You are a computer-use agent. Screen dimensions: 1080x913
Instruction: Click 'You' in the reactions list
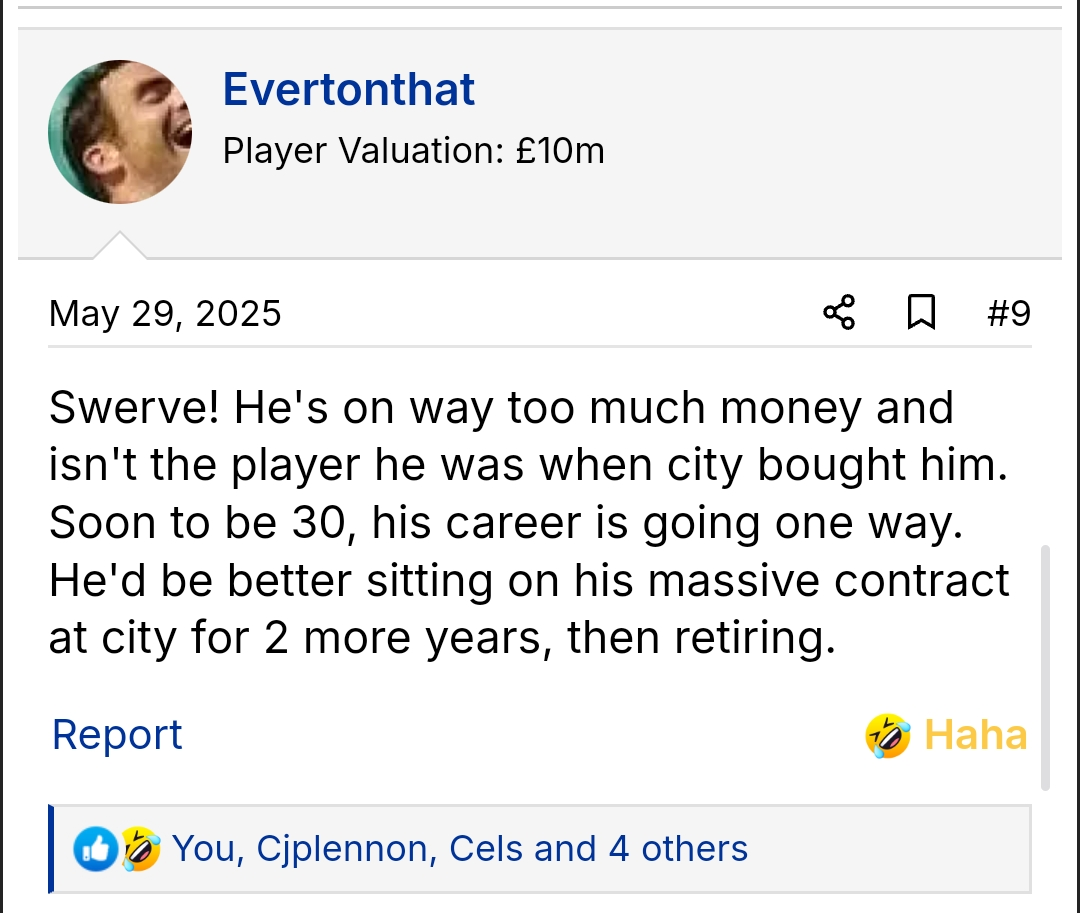tap(204, 849)
